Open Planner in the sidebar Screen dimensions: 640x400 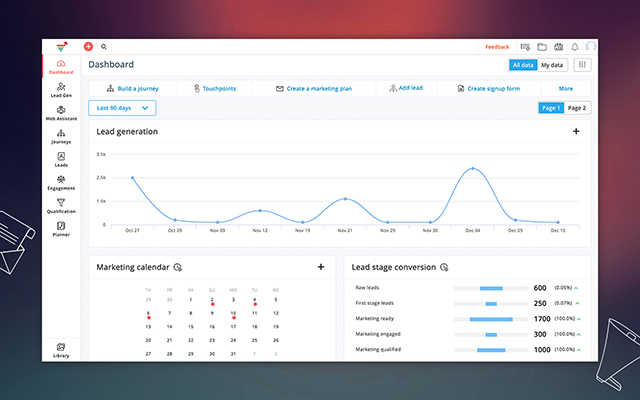click(x=61, y=229)
